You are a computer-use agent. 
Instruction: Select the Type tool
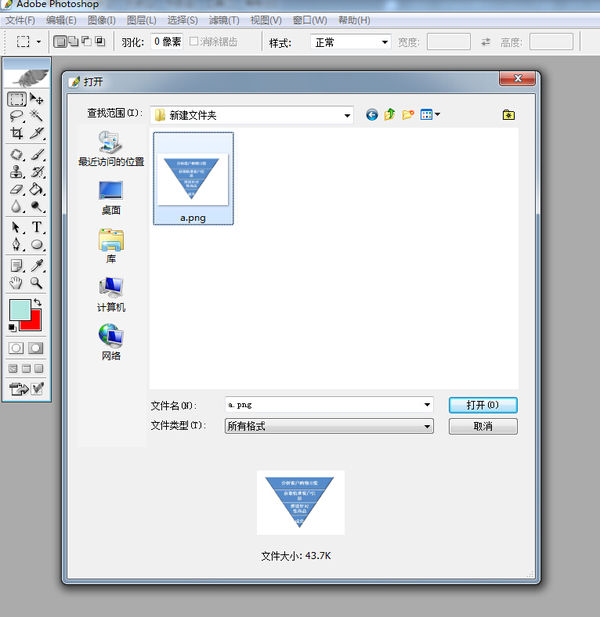[37, 227]
